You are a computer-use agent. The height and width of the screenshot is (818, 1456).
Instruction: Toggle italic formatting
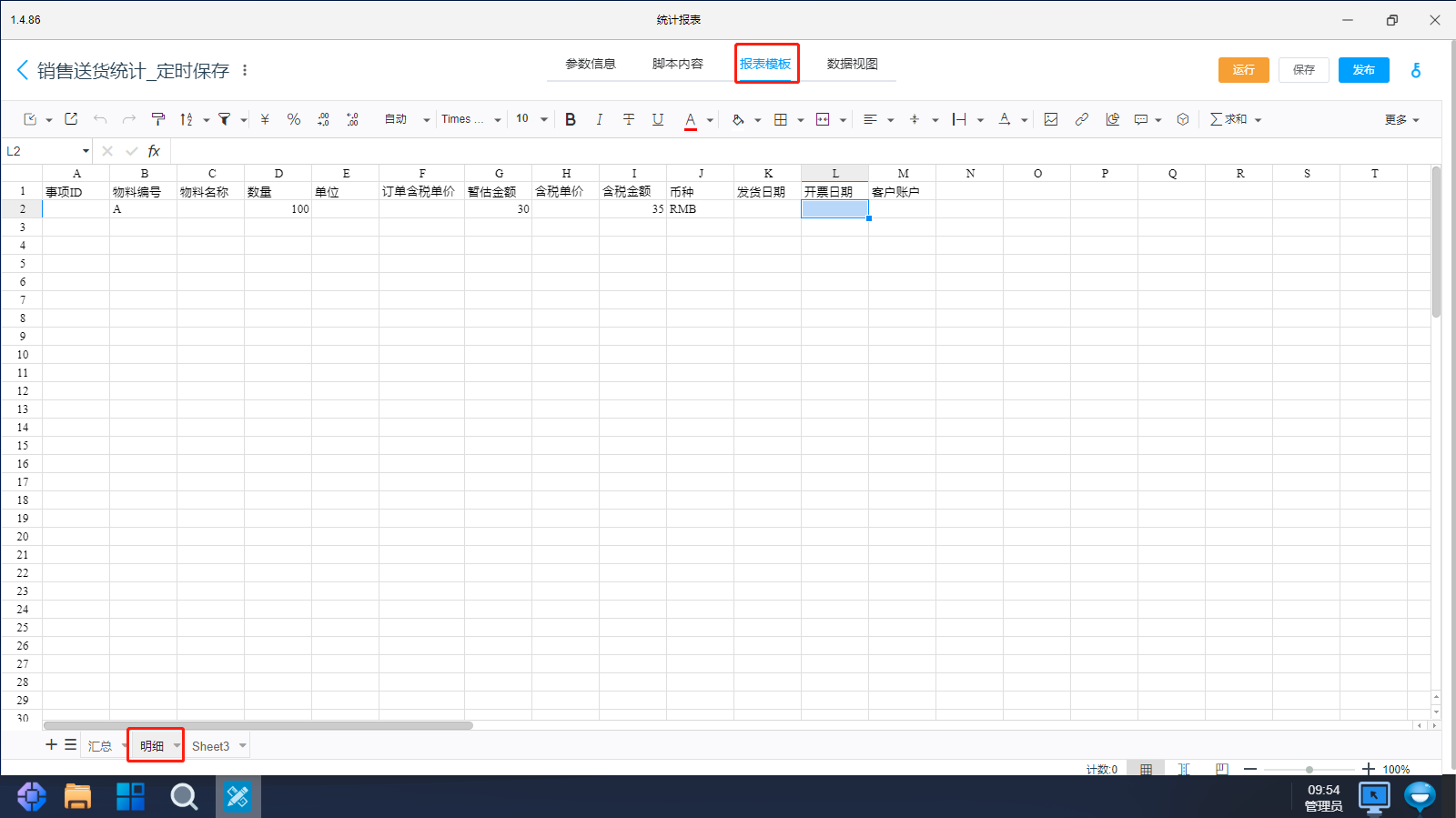pos(599,119)
